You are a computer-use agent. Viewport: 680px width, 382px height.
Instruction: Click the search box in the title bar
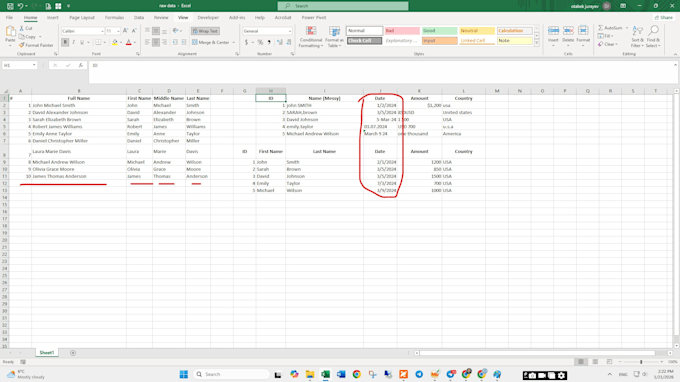343,6
